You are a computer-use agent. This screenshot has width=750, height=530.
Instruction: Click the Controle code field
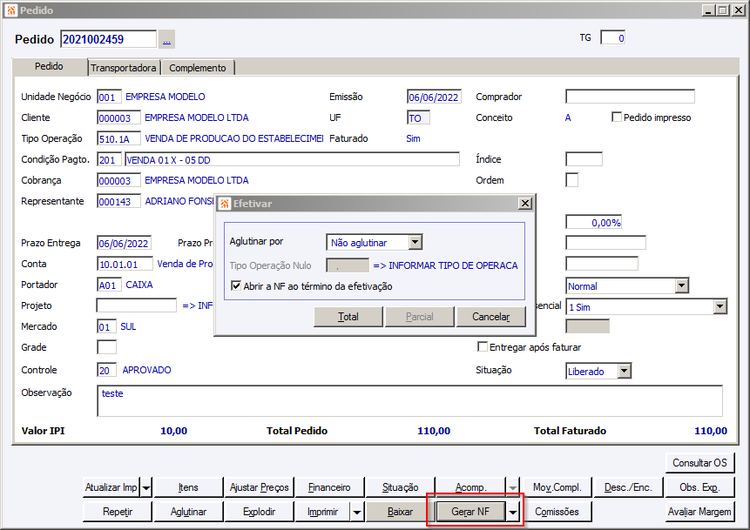[107, 370]
